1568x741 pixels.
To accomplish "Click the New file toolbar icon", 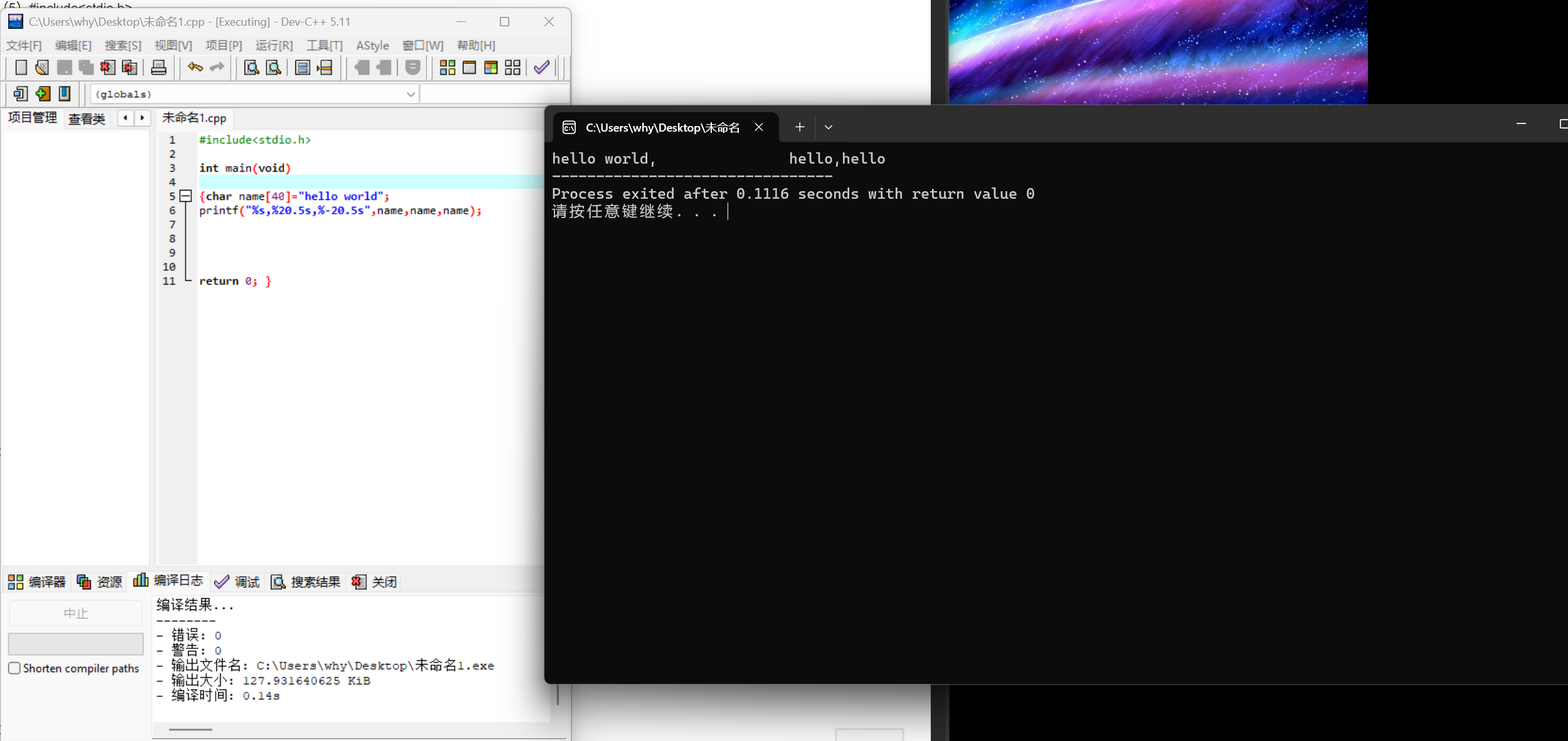I will pyautogui.click(x=21, y=68).
